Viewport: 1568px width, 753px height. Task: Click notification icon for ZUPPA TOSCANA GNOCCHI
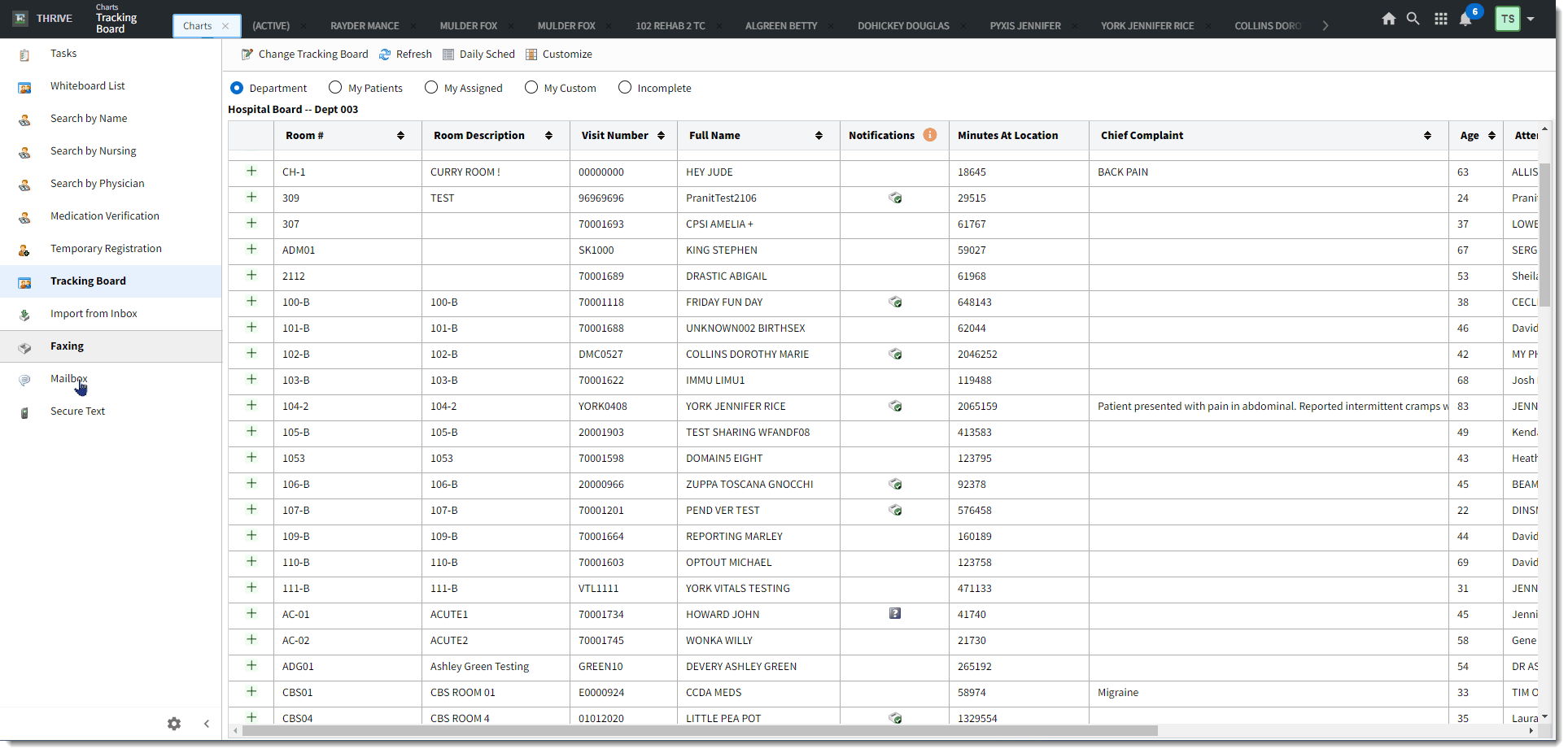pyautogui.click(x=895, y=484)
